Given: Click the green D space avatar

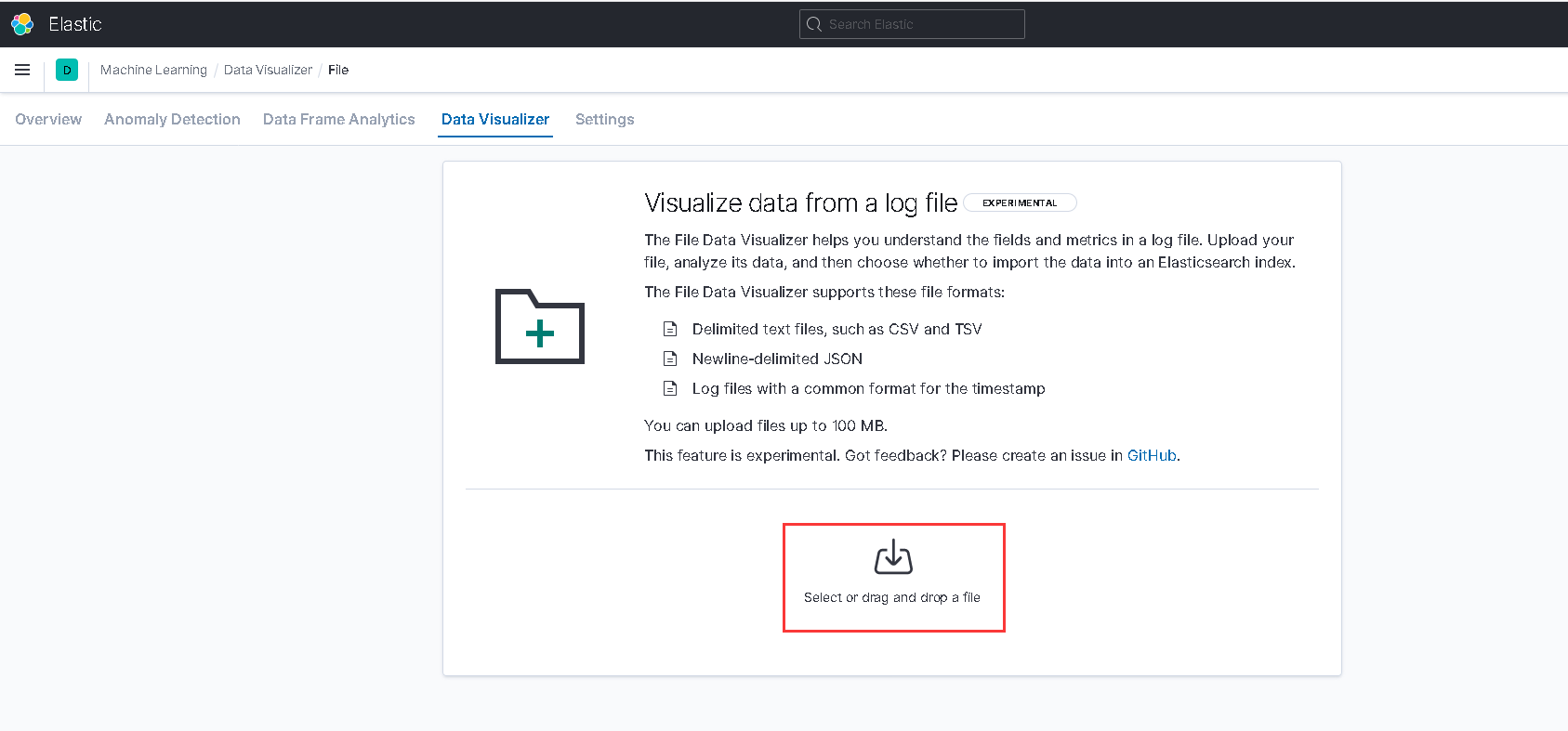Looking at the screenshot, I should [67, 70].
